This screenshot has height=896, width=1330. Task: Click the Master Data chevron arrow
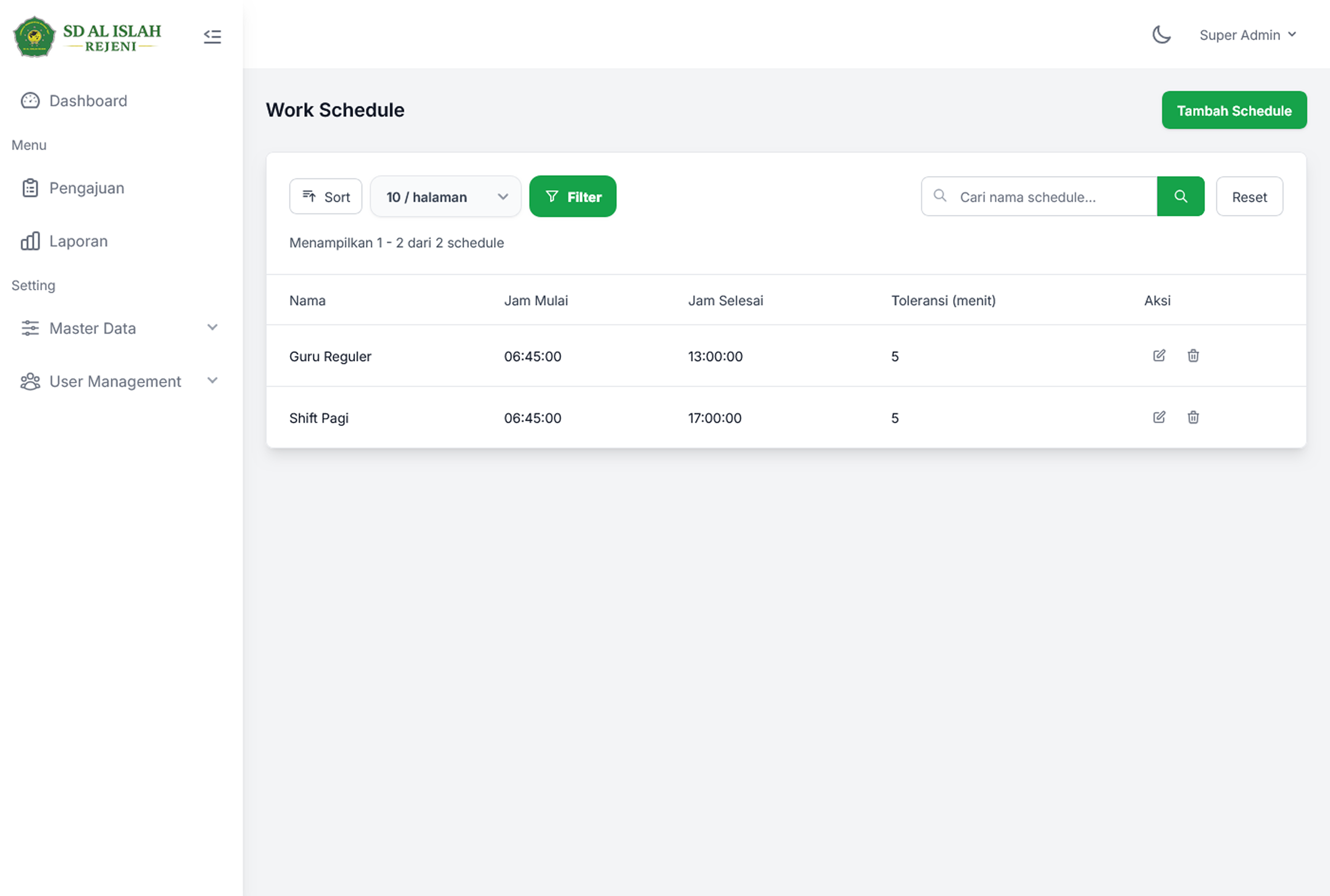(x=212, y=327)
